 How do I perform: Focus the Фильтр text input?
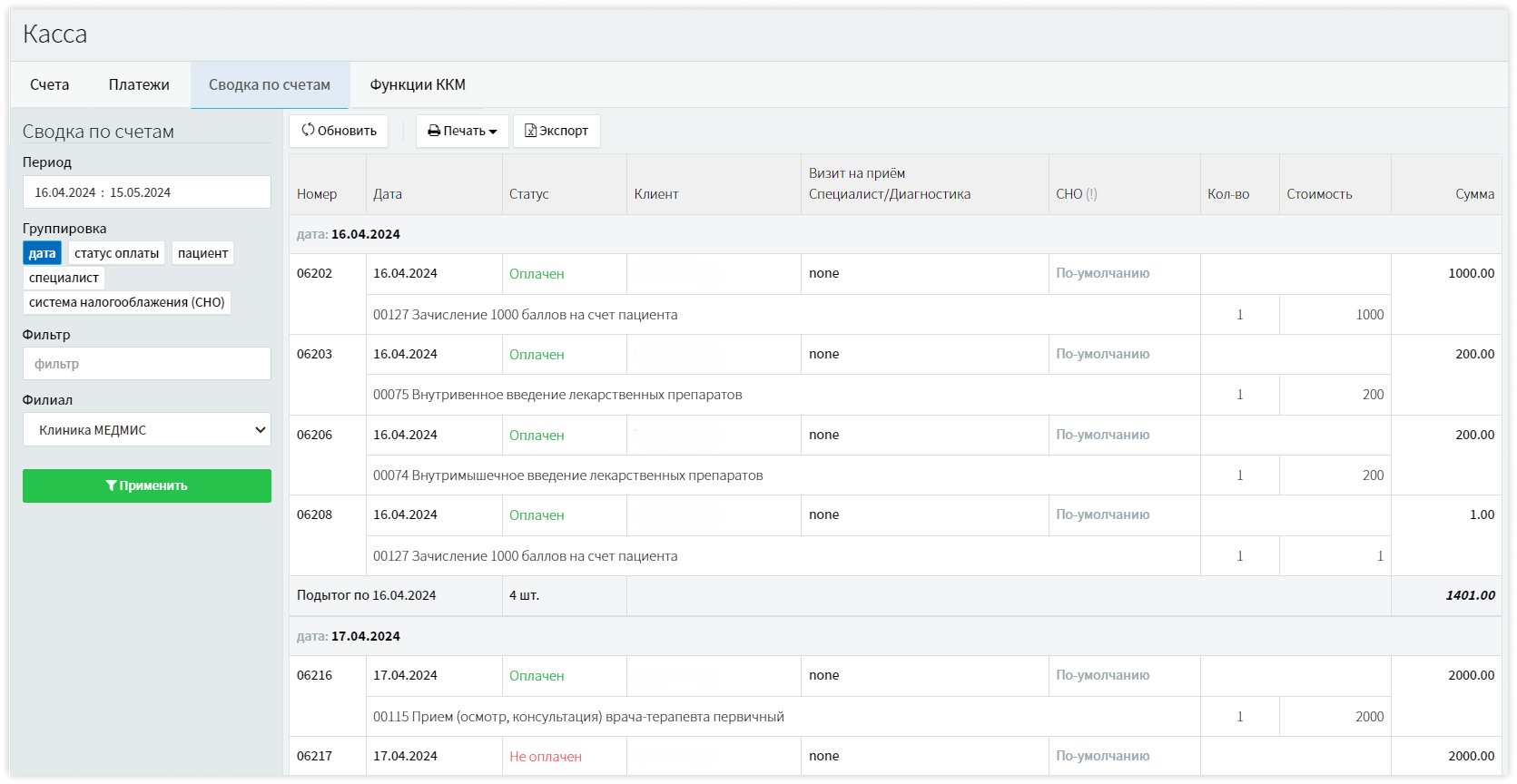(x=147, y=364)
